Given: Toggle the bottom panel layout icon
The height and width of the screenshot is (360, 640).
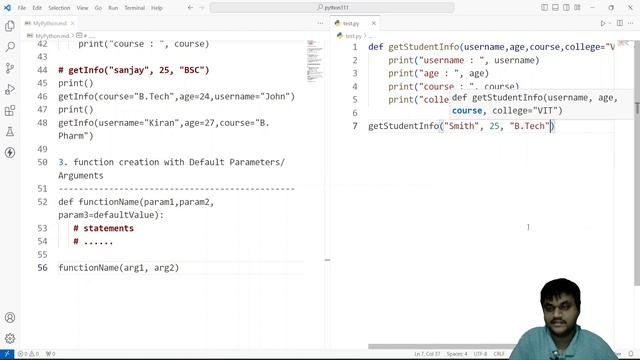Looking at the screenshot, I should pos(555,7).
